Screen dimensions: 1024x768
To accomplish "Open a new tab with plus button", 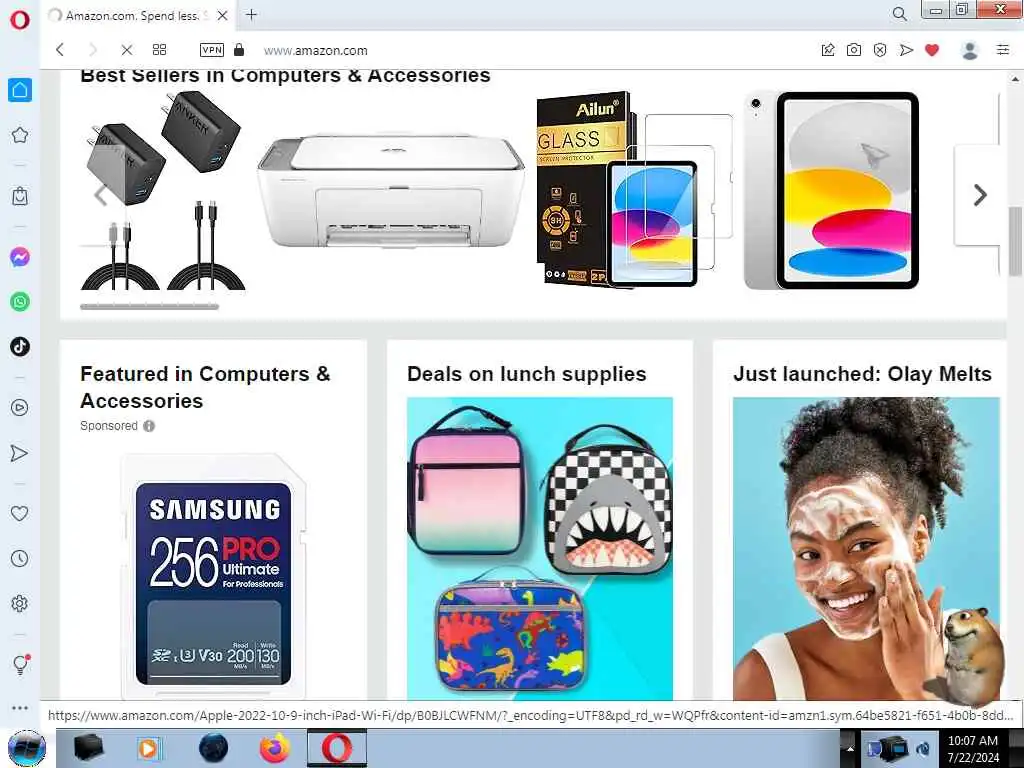I will pos(251,14).
